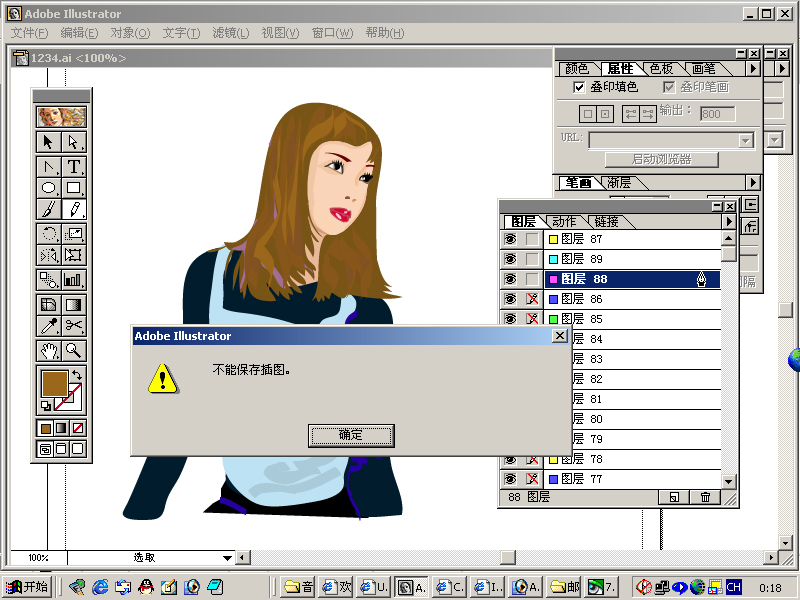
Task: Toggle the 叠印填色 checkbox
Action: (x=579, y=87)
